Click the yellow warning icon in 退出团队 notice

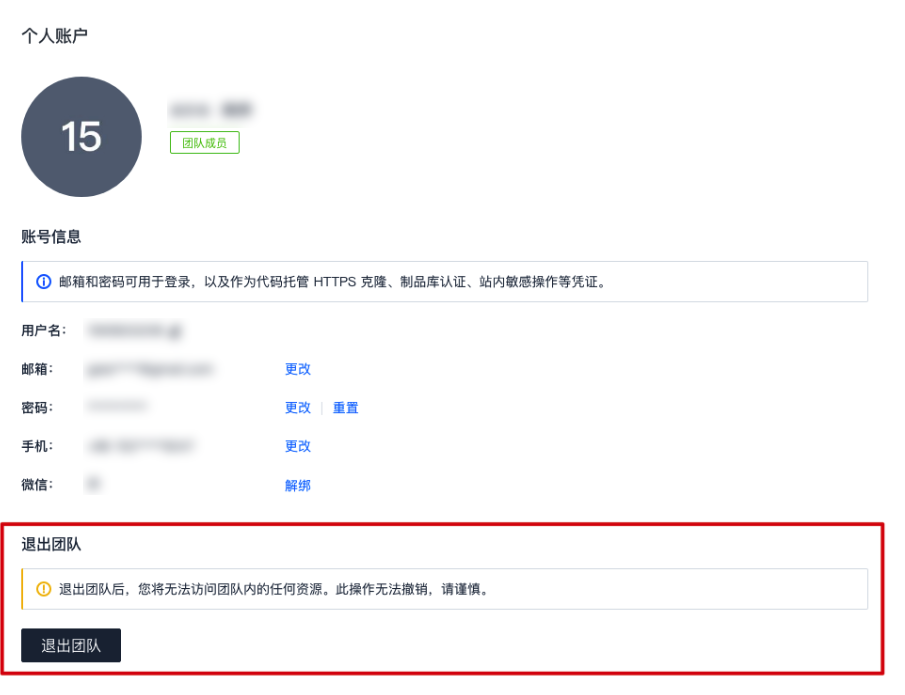point(44,589)
